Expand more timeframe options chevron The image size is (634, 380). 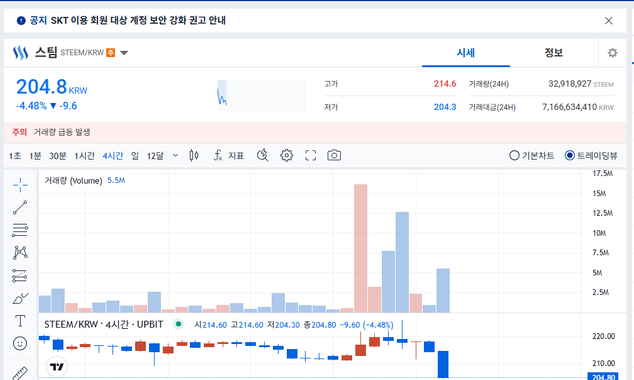(x=175, y=156)
